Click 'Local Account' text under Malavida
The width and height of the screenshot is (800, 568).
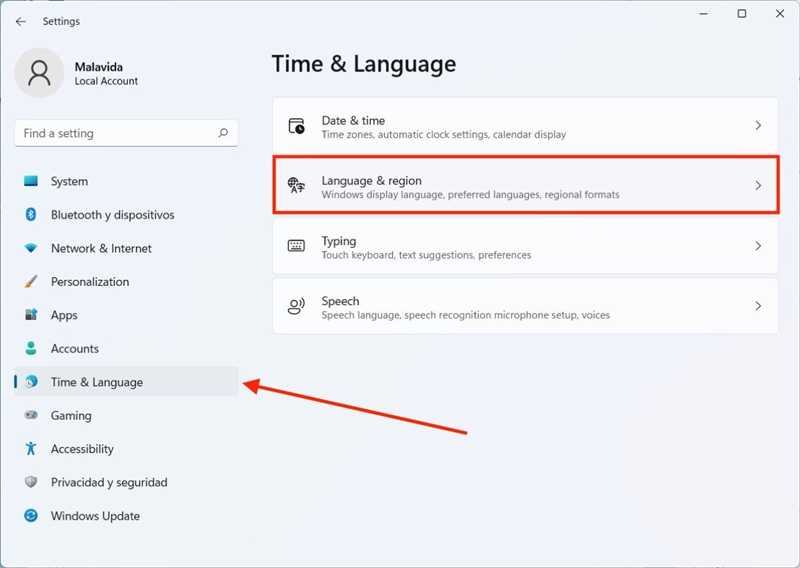tap(106, 81)
